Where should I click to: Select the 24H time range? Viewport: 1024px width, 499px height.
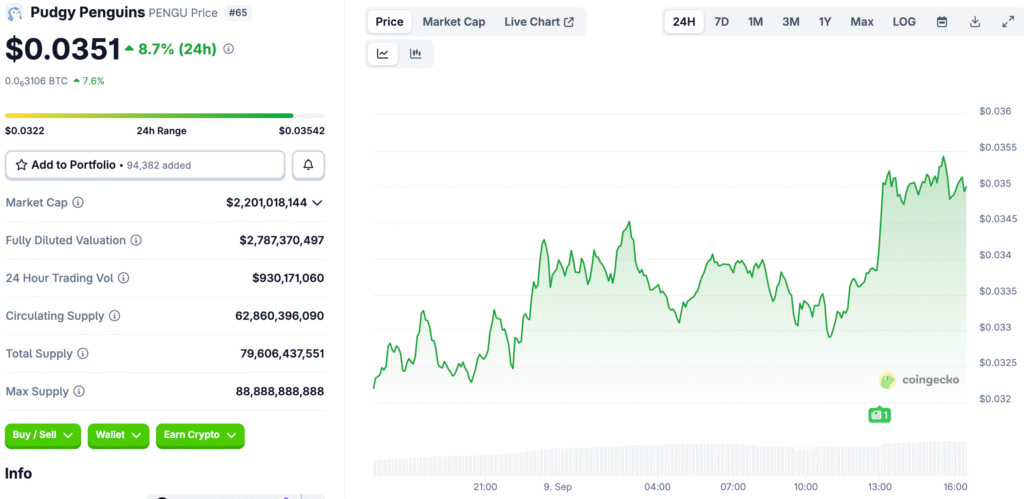[x=684, y=22]
